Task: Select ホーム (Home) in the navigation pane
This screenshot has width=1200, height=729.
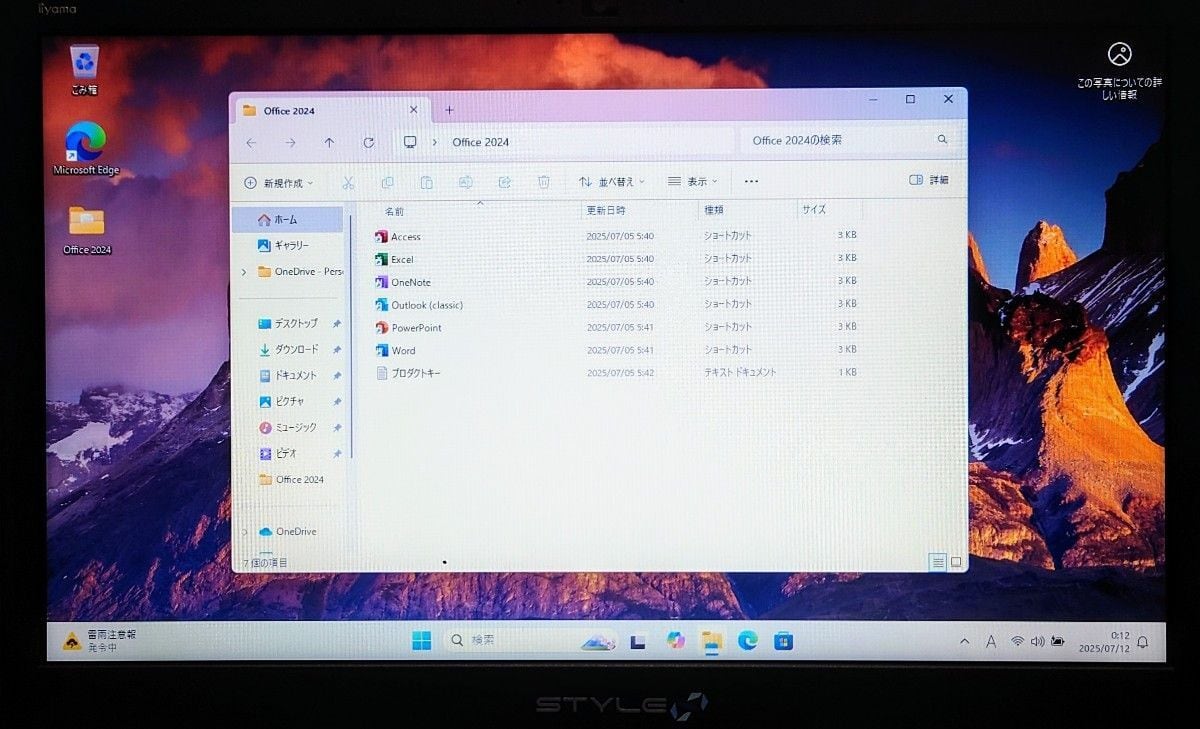Action: click(x=286, y=220)
